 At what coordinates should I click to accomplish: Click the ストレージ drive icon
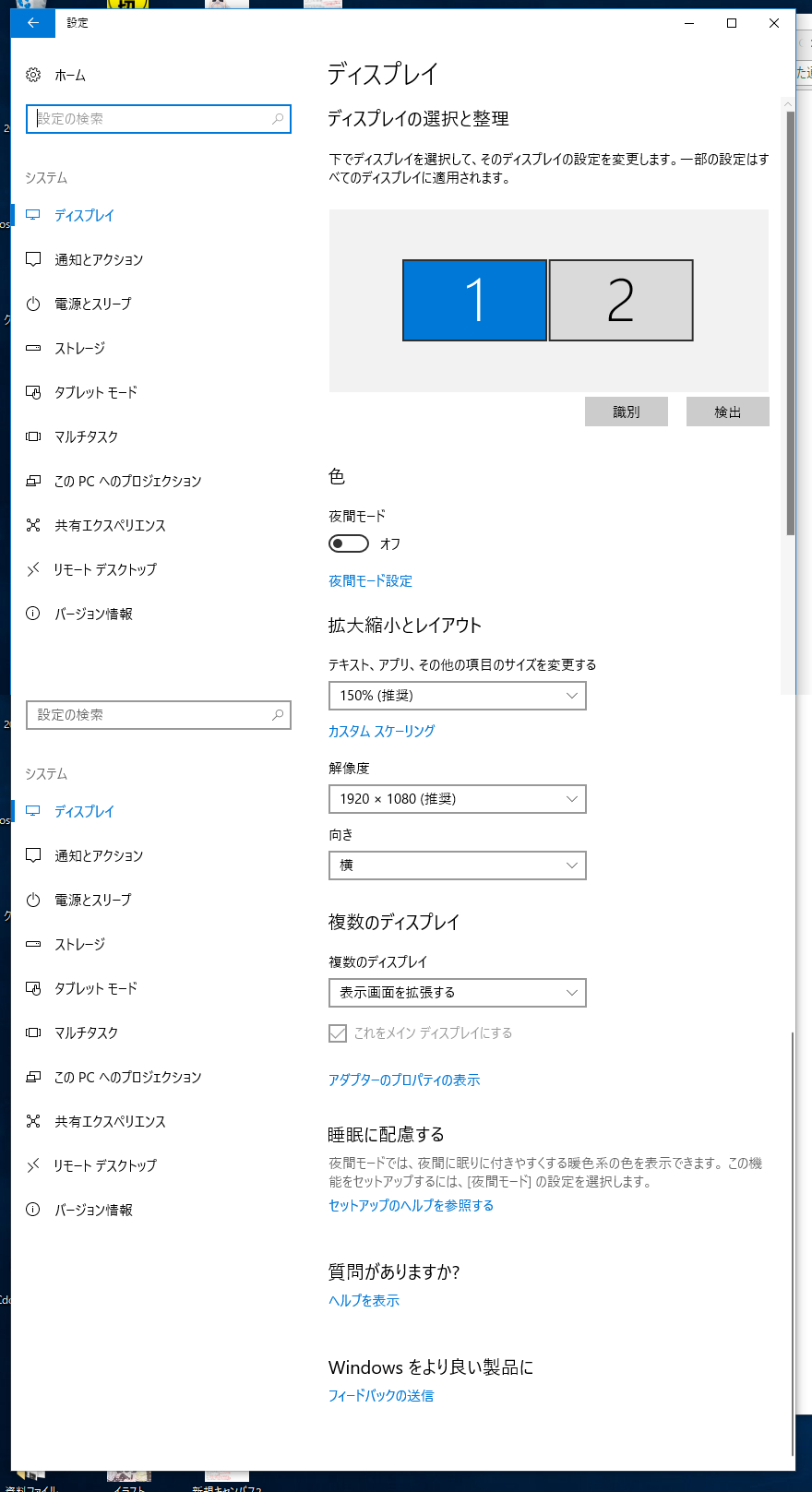click(x=33, y=348)
